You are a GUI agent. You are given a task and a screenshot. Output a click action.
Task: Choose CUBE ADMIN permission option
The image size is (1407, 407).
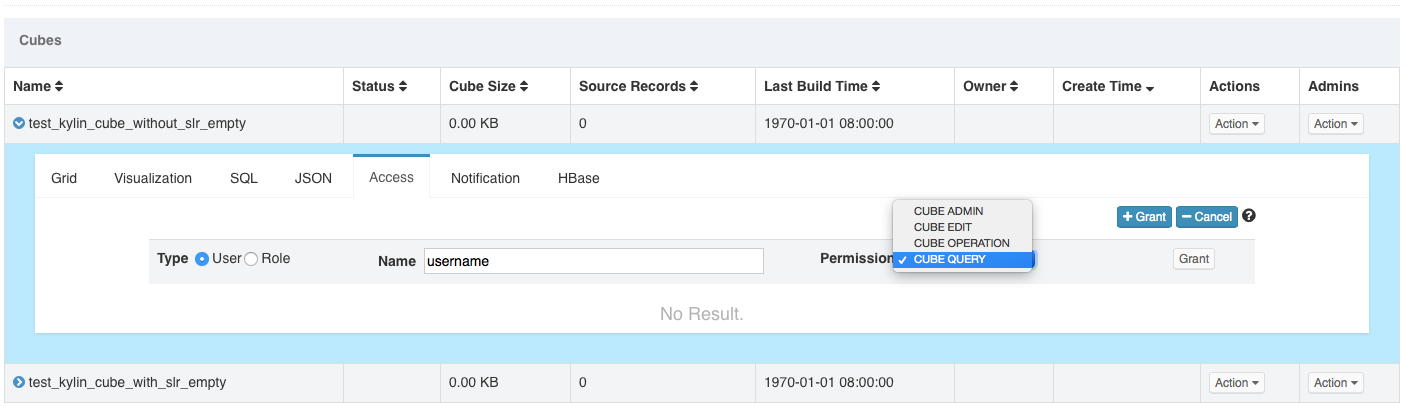(x=948, y=211)
